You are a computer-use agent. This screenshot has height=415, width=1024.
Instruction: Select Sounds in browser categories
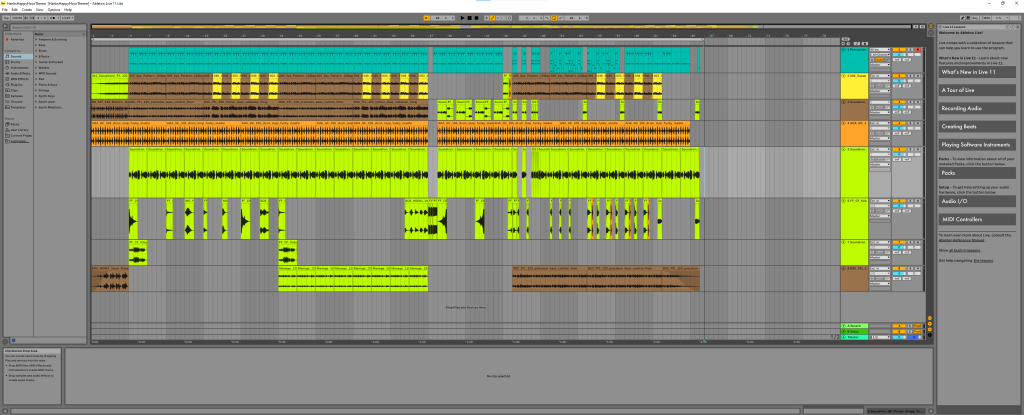point(17,56)
